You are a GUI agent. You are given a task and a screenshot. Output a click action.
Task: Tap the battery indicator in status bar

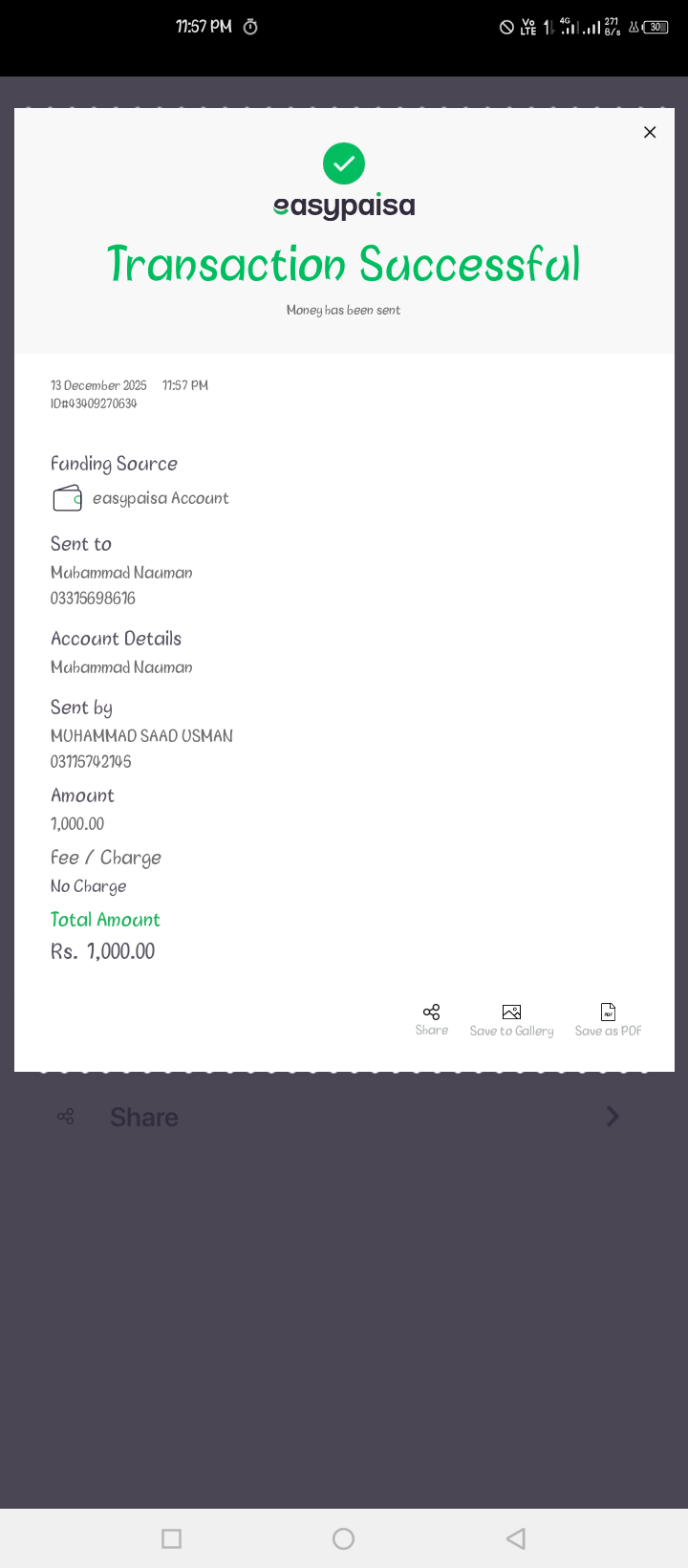pyautogui.click(x=656, y=27)
